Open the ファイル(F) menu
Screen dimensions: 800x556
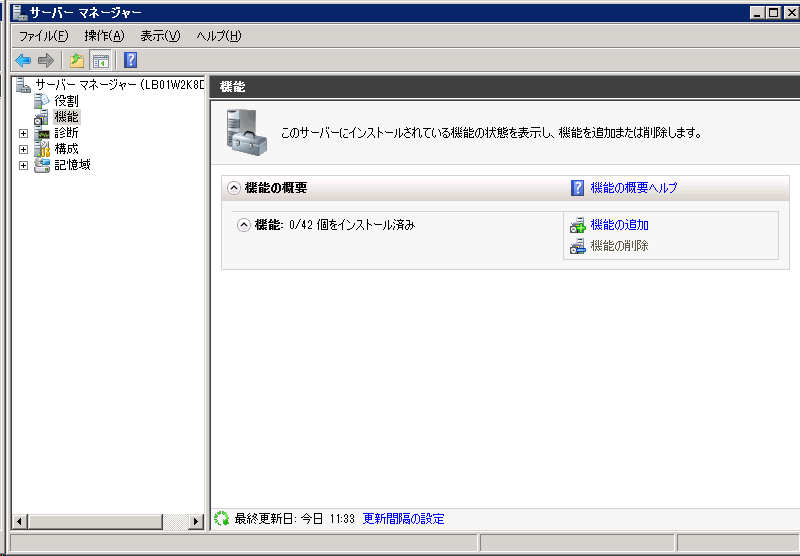(43, 36)
